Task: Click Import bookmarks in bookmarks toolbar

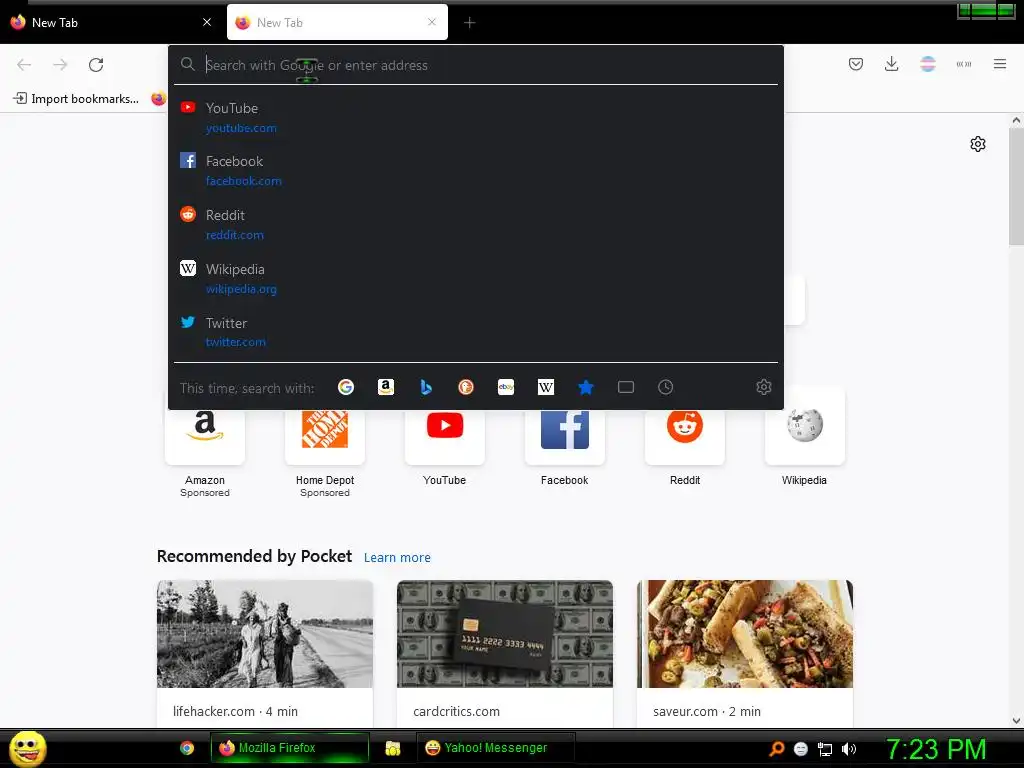Action: (76, 99)
